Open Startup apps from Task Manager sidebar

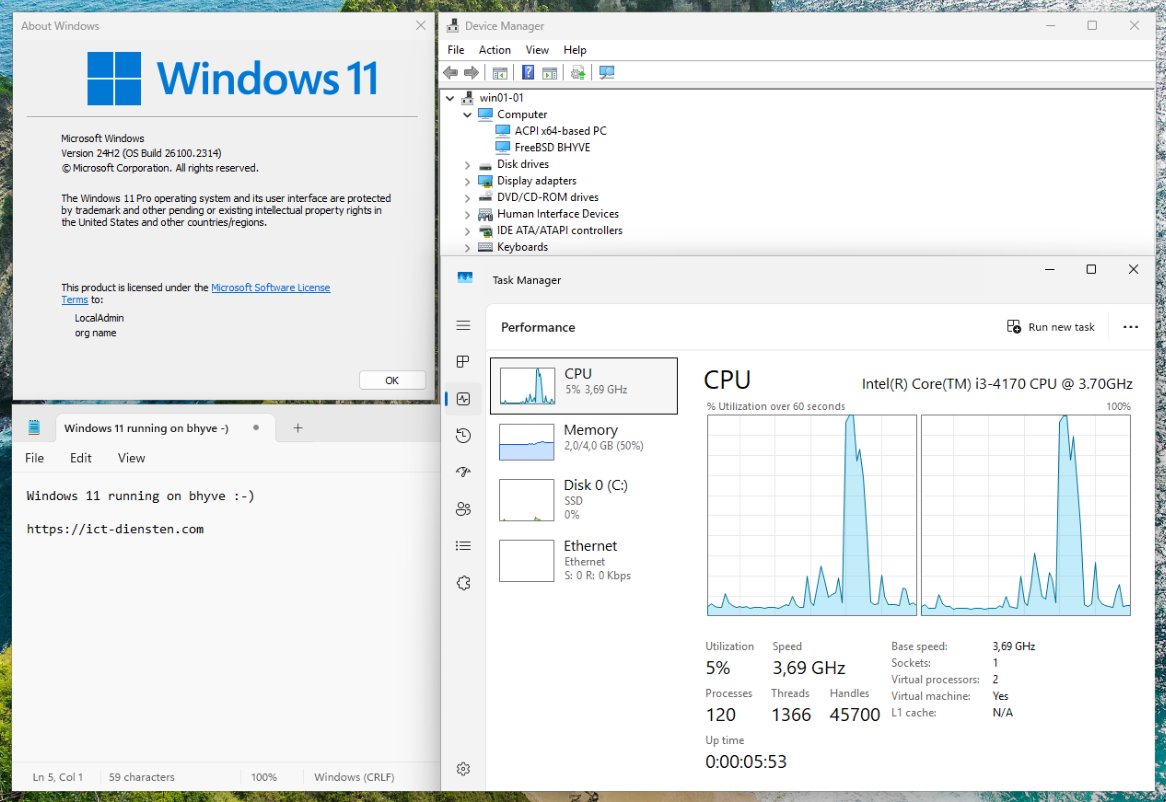pos(463,472)
